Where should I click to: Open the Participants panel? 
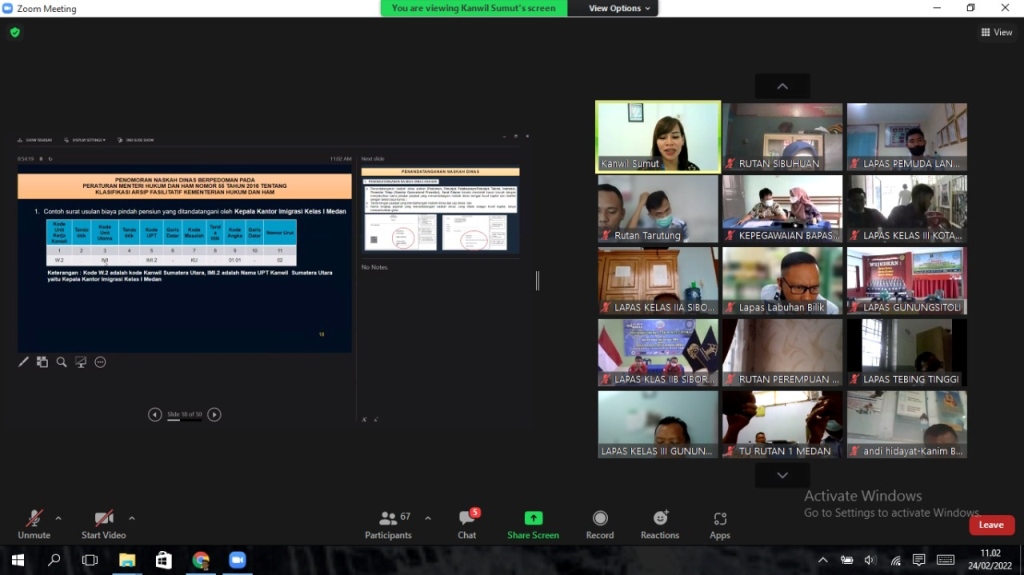[388, 524]
